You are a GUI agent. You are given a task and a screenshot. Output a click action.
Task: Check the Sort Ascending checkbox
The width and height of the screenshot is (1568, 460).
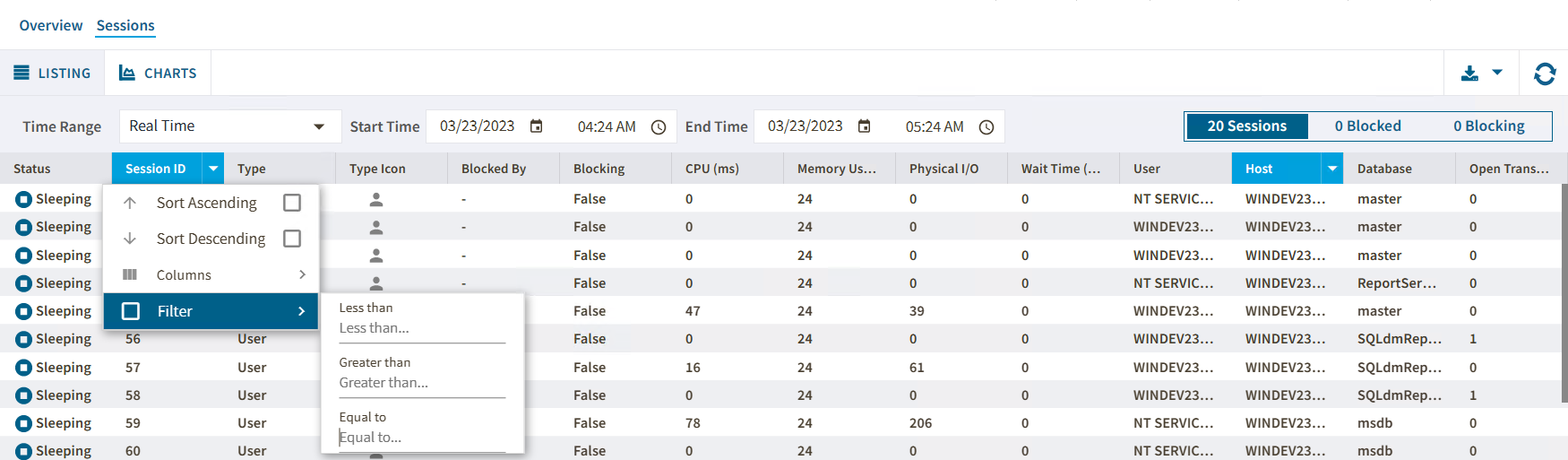pos(292,203)
